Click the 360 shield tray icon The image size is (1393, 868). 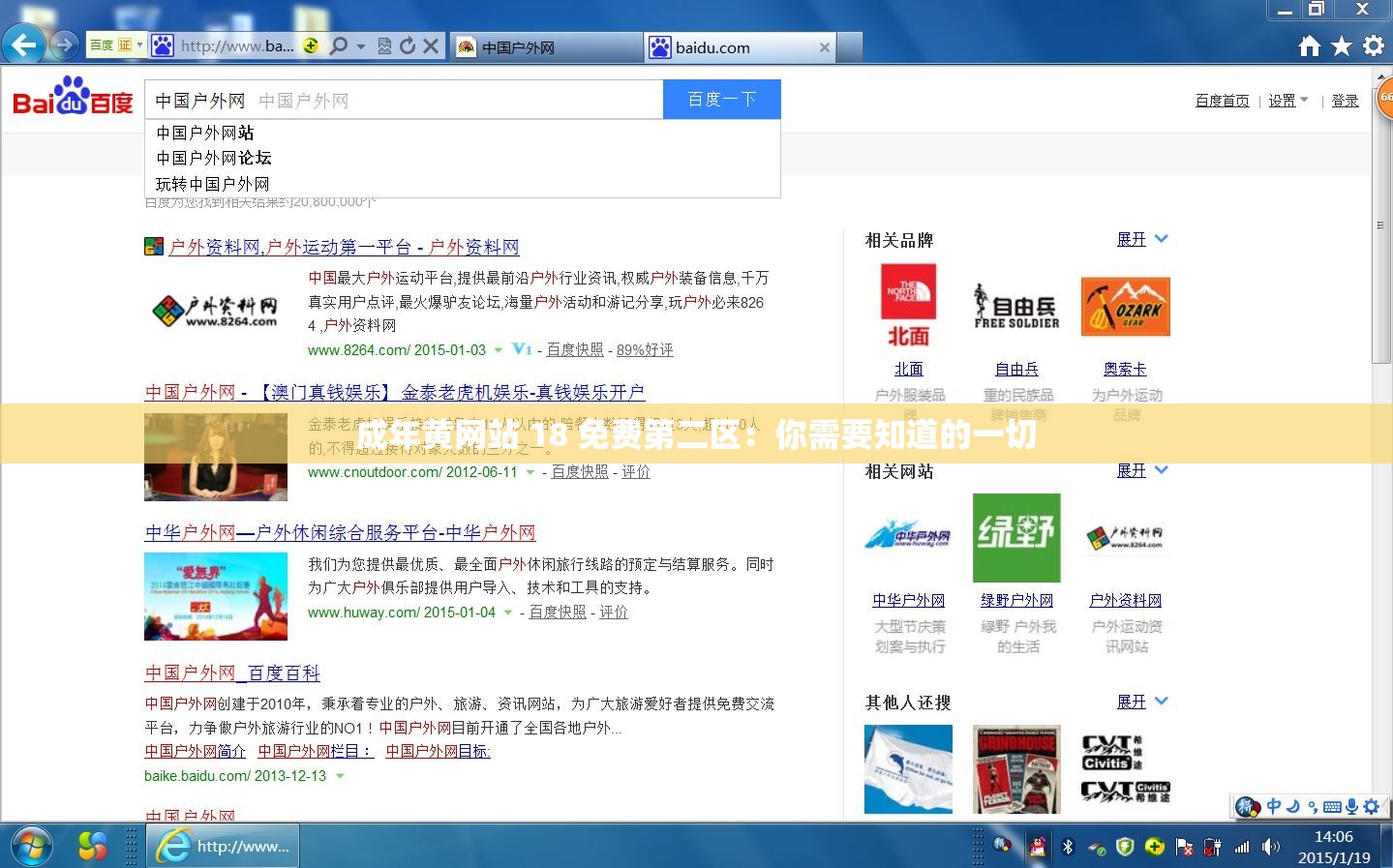(x=1125, y=847)
